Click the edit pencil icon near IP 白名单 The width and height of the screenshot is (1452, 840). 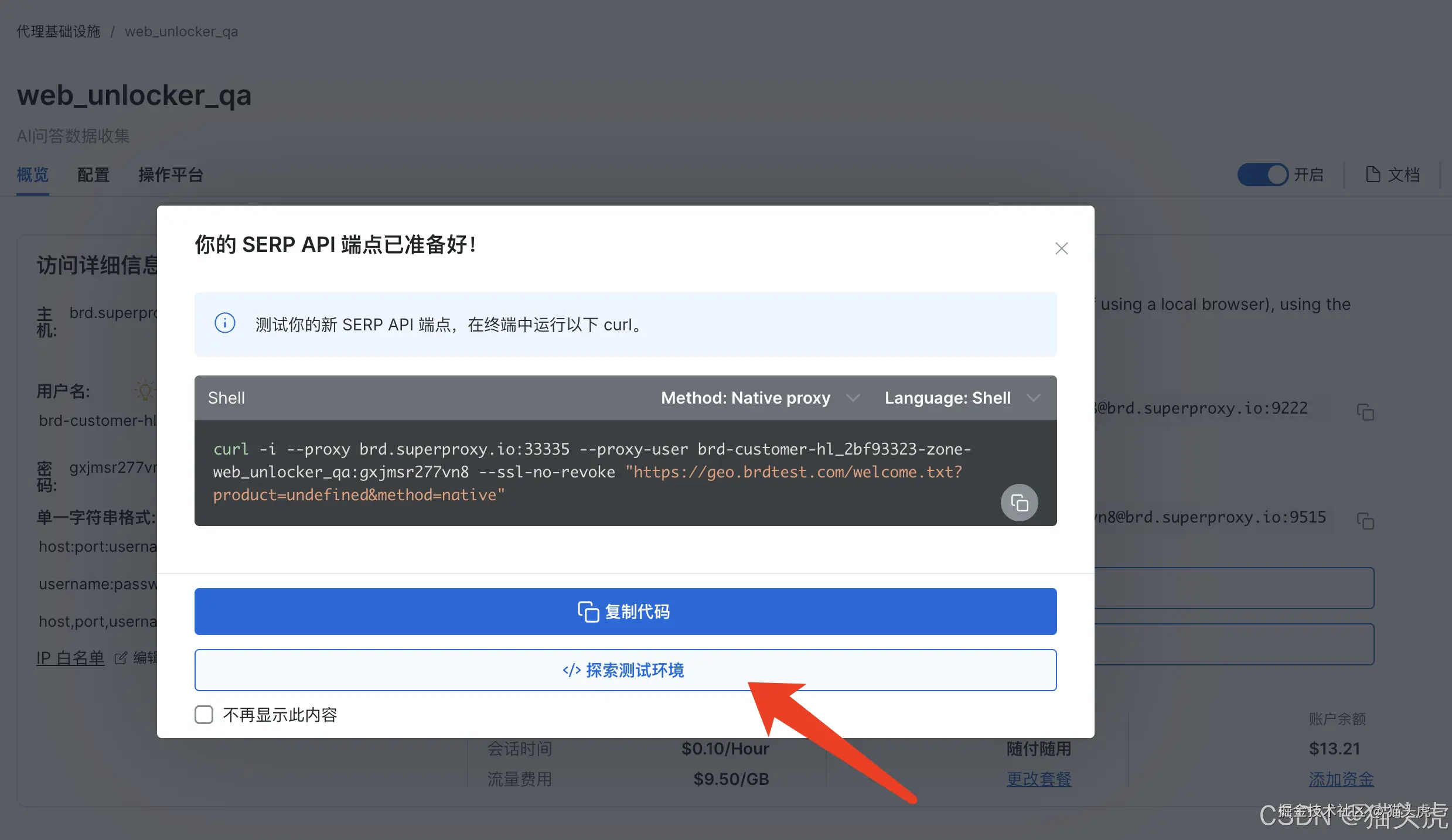(x=121, y=658)
